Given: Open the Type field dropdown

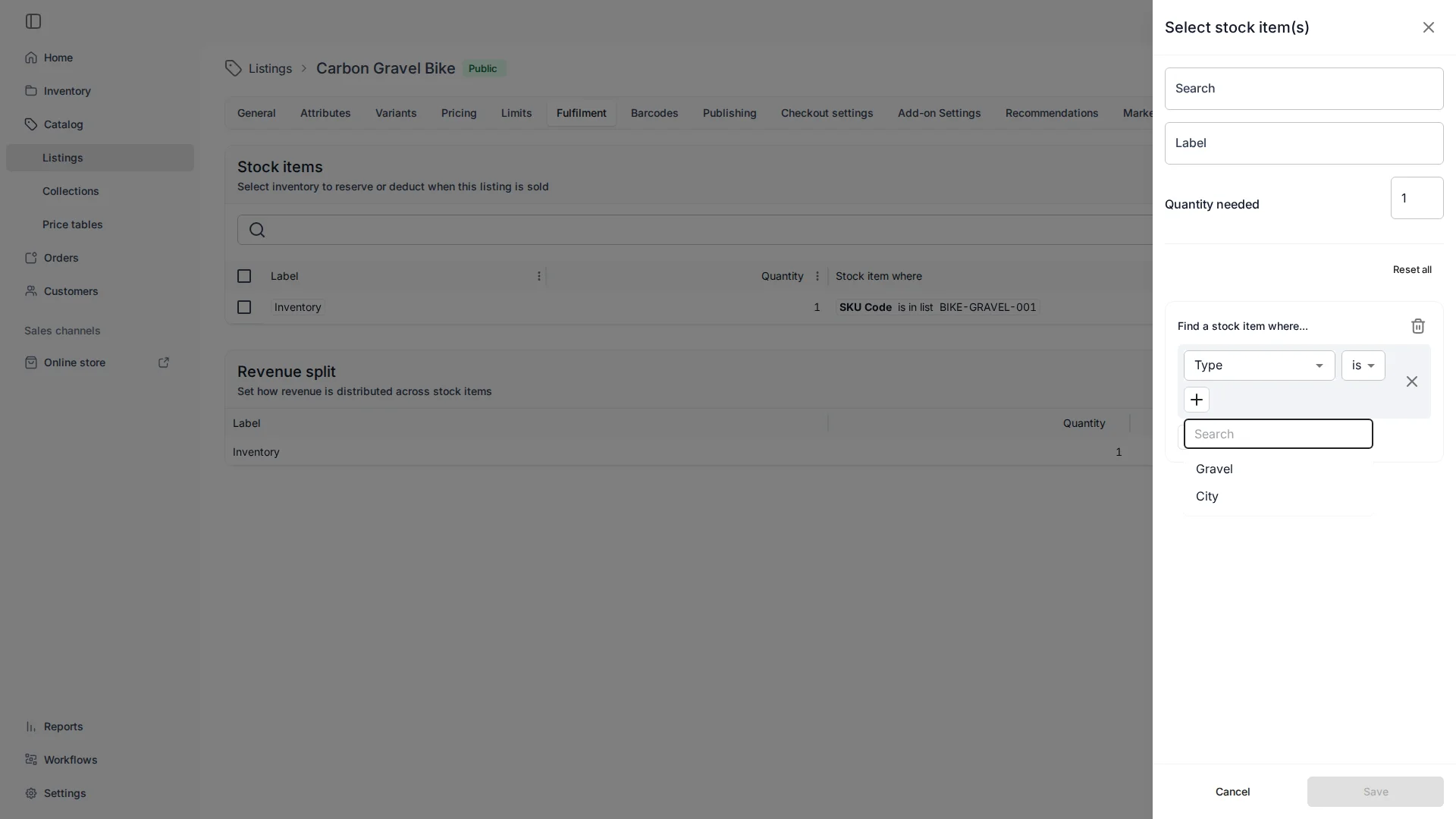Looking at the screenshot, I should tap(1260, 366).
